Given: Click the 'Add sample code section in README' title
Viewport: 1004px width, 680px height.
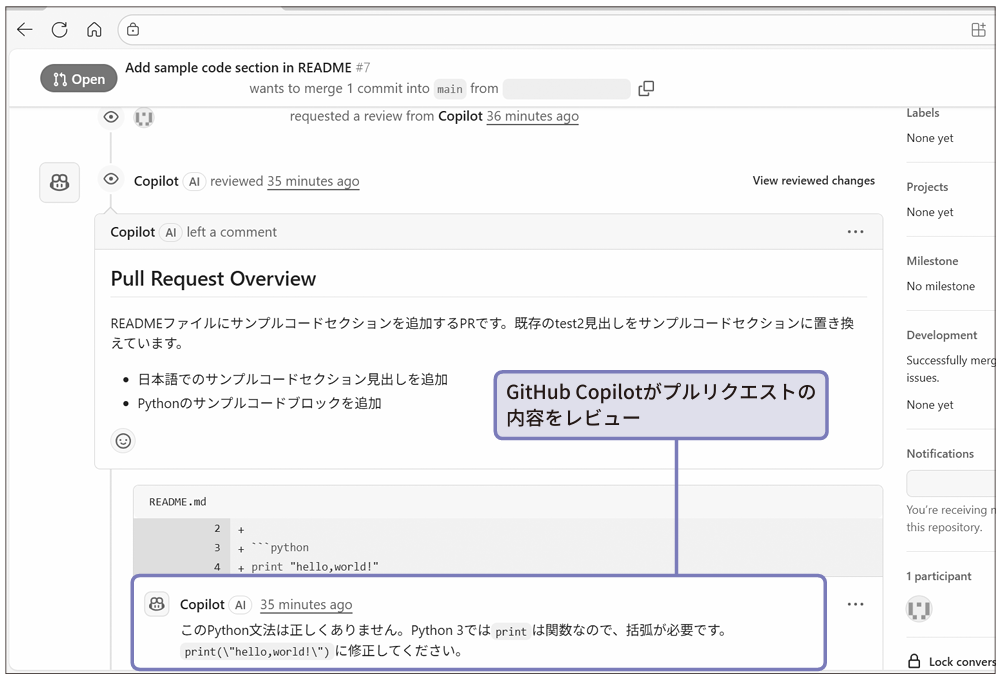Looking at the screenshot, I should click(x=238, y=67).
